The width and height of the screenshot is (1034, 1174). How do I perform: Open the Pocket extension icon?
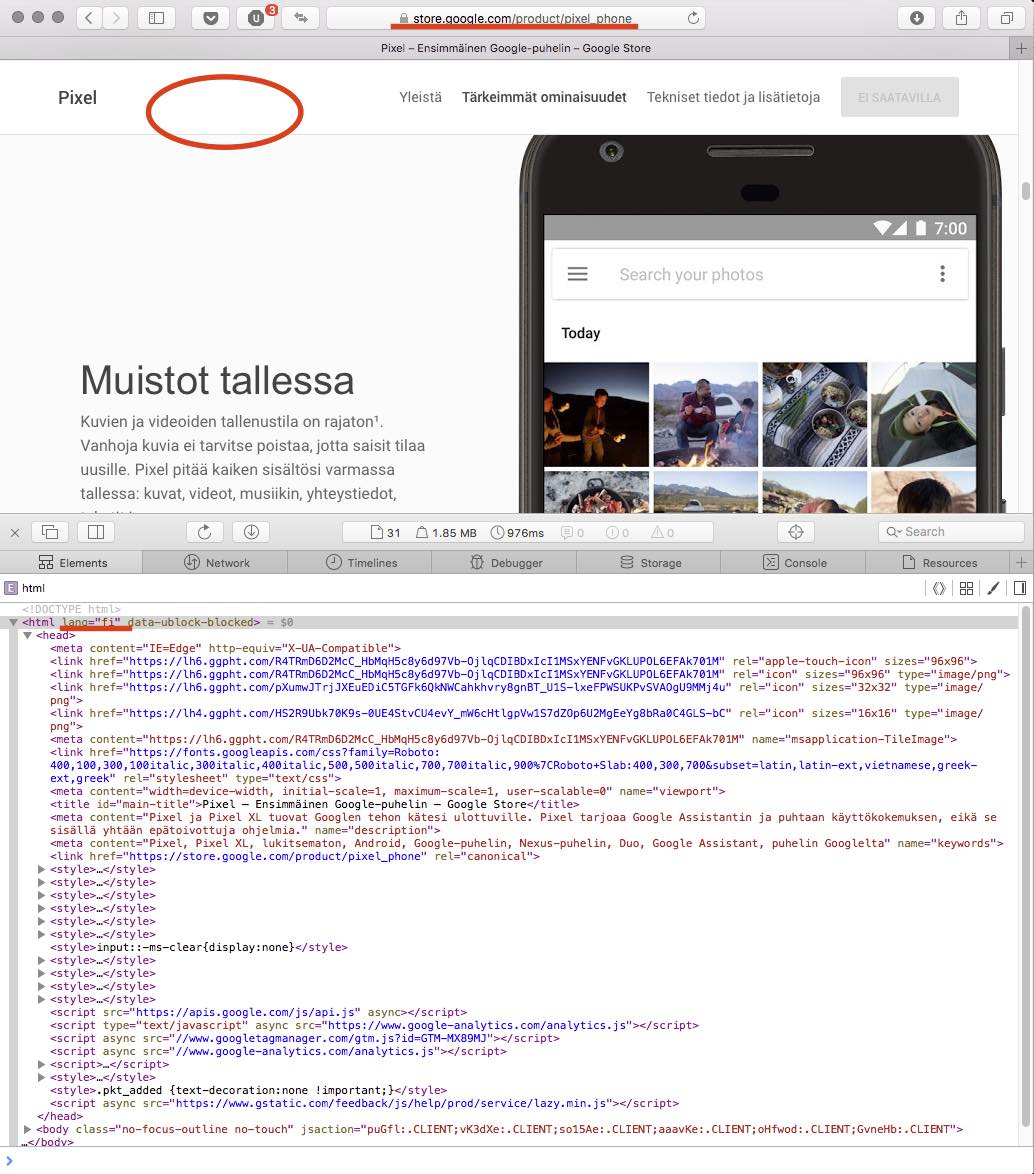pyautogui.click(x=210, y=17)
